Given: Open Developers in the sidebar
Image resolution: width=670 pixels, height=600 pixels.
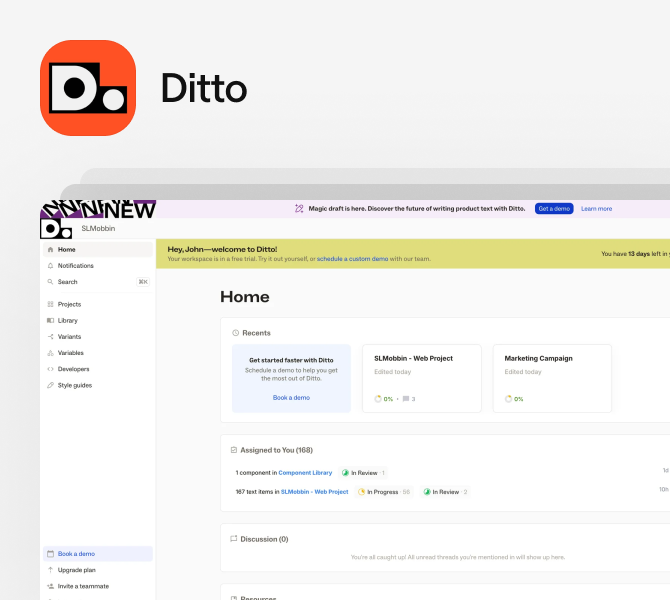Looking at the screenshot, I should click(x=98, y=369).
